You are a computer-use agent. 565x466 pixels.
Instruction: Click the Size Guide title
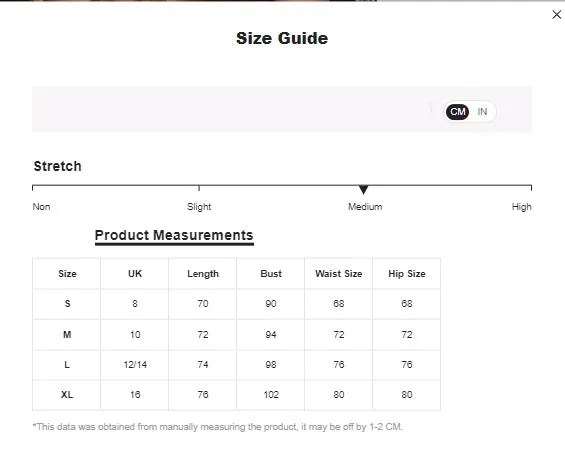[282, 38]
